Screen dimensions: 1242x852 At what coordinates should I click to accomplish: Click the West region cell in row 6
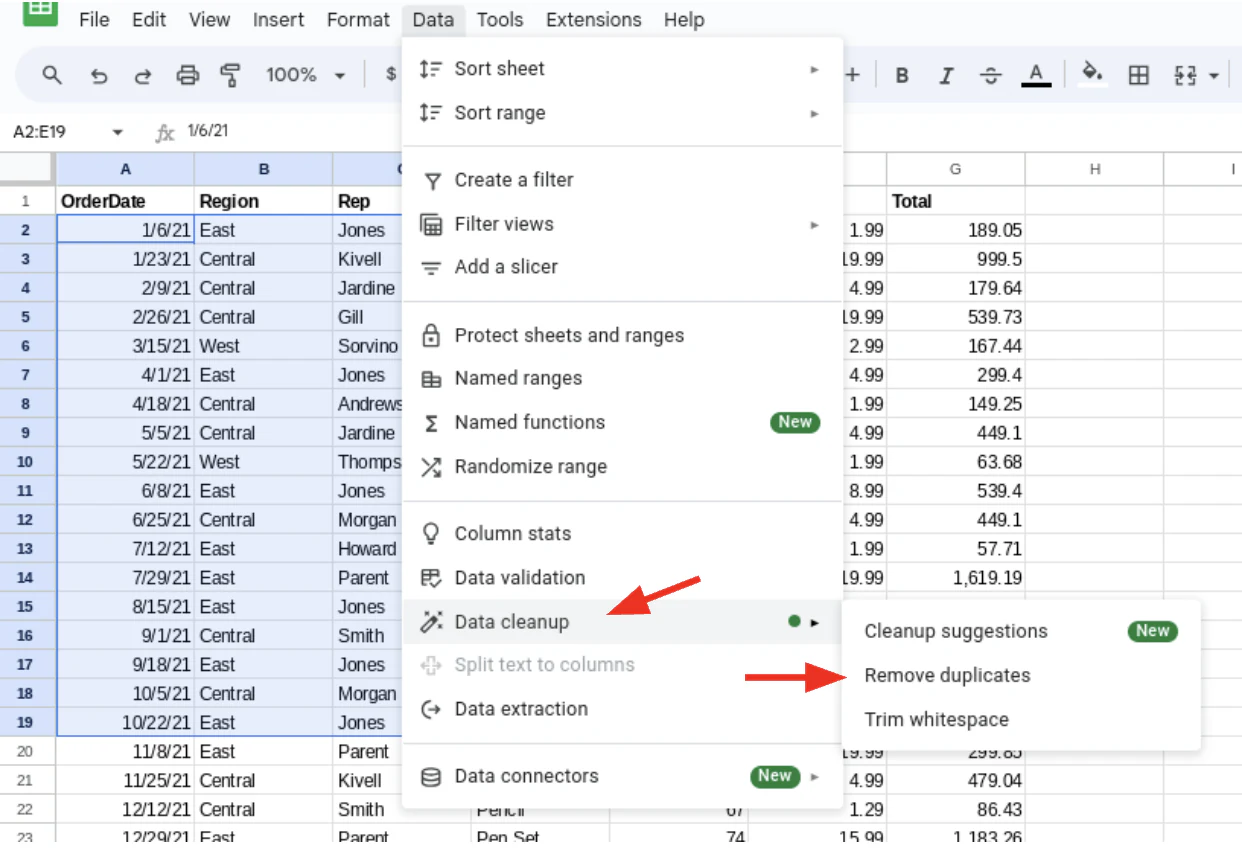[264, 346]
